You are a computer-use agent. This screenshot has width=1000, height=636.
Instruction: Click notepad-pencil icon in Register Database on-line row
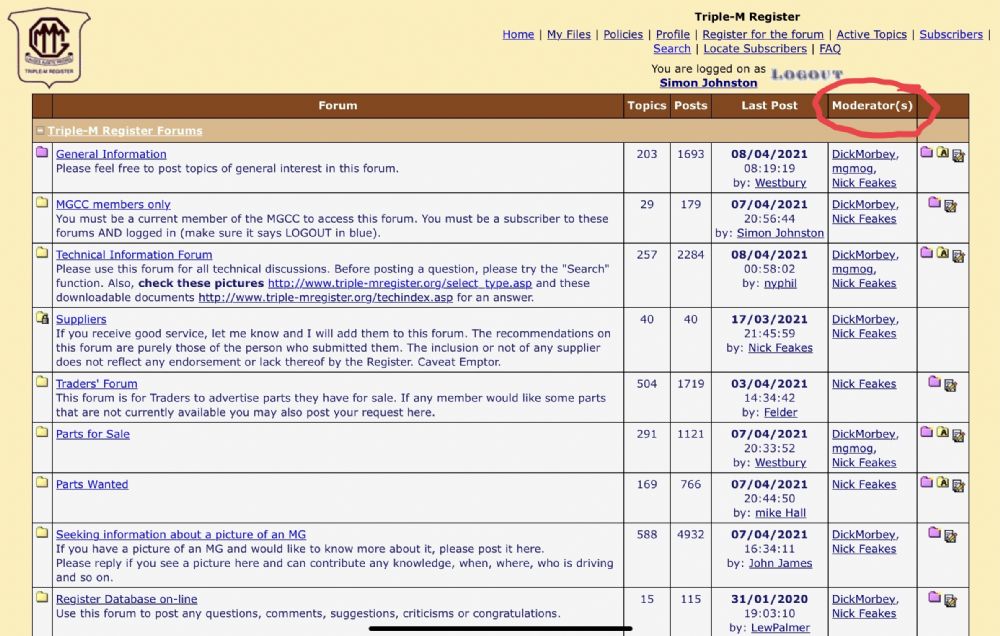pos(950,600)
